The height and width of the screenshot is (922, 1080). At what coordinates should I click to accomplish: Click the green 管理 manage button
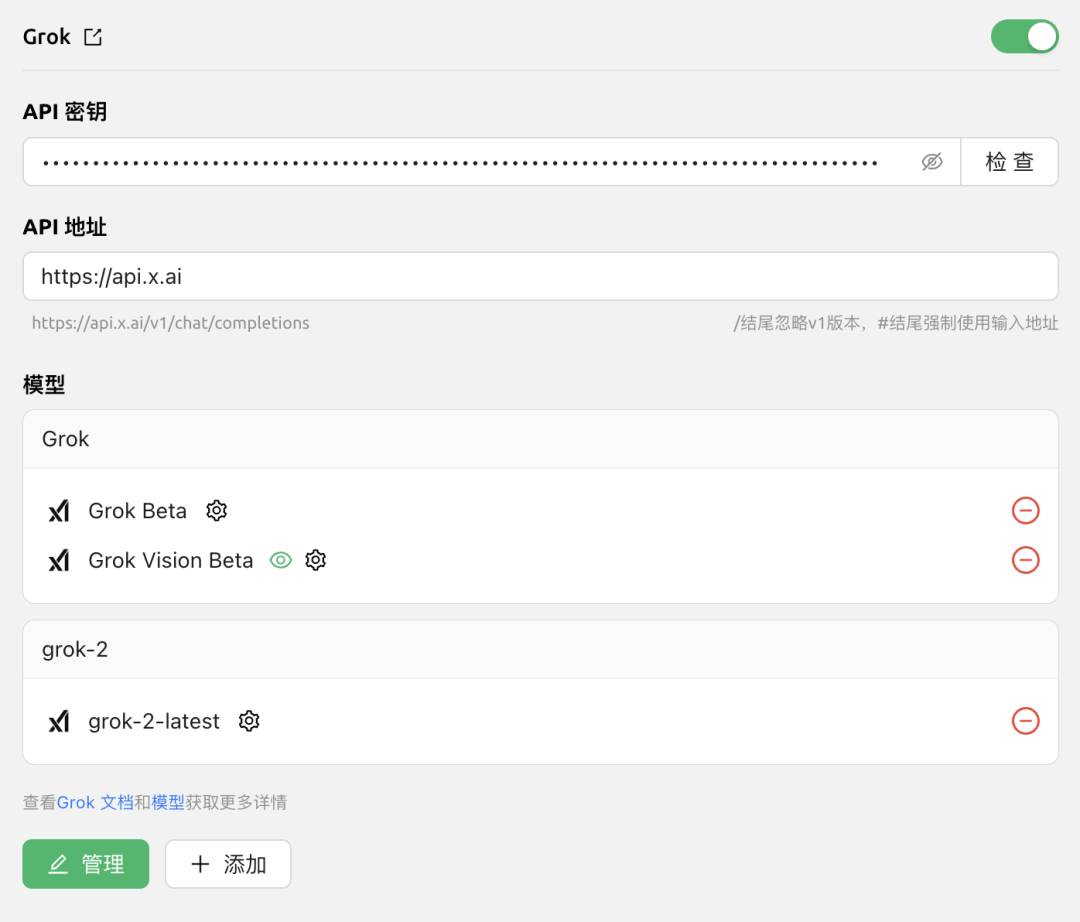click(x=86, y=864)
